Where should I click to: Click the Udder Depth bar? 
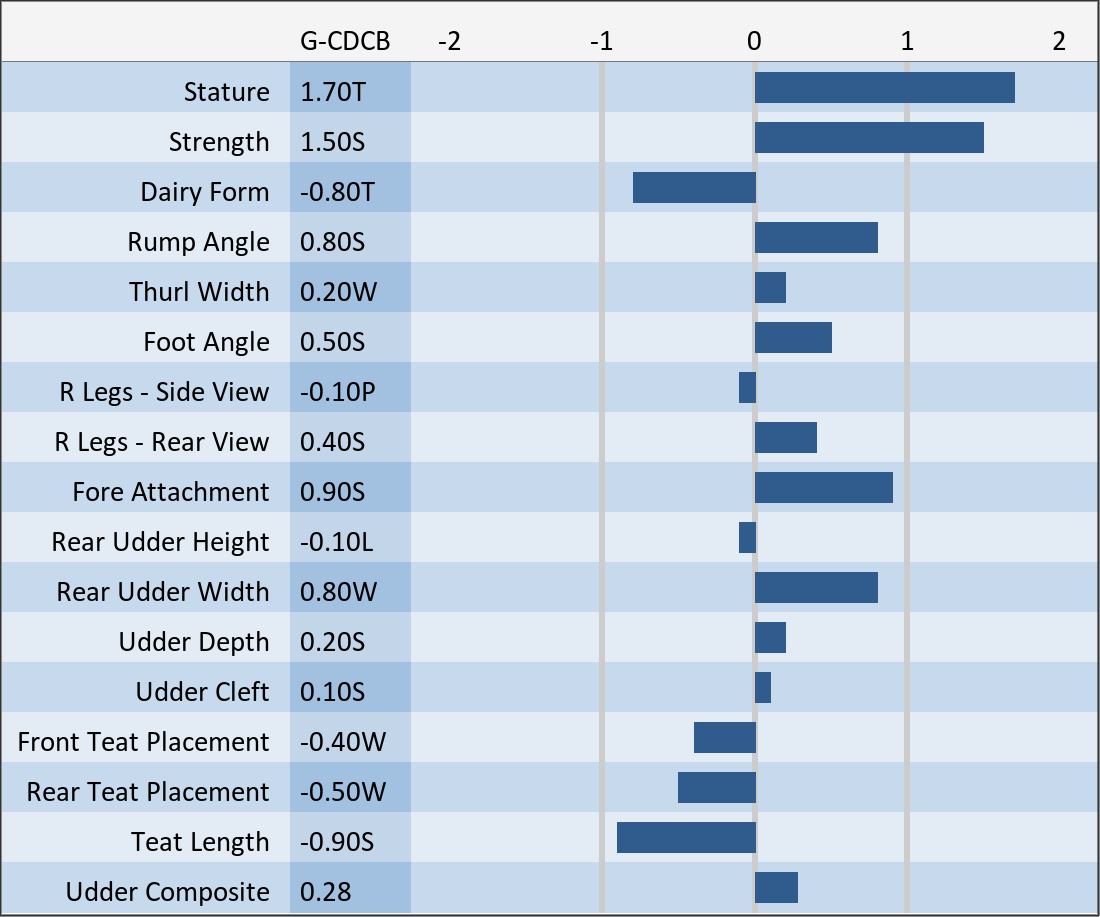tap(770, 638)
